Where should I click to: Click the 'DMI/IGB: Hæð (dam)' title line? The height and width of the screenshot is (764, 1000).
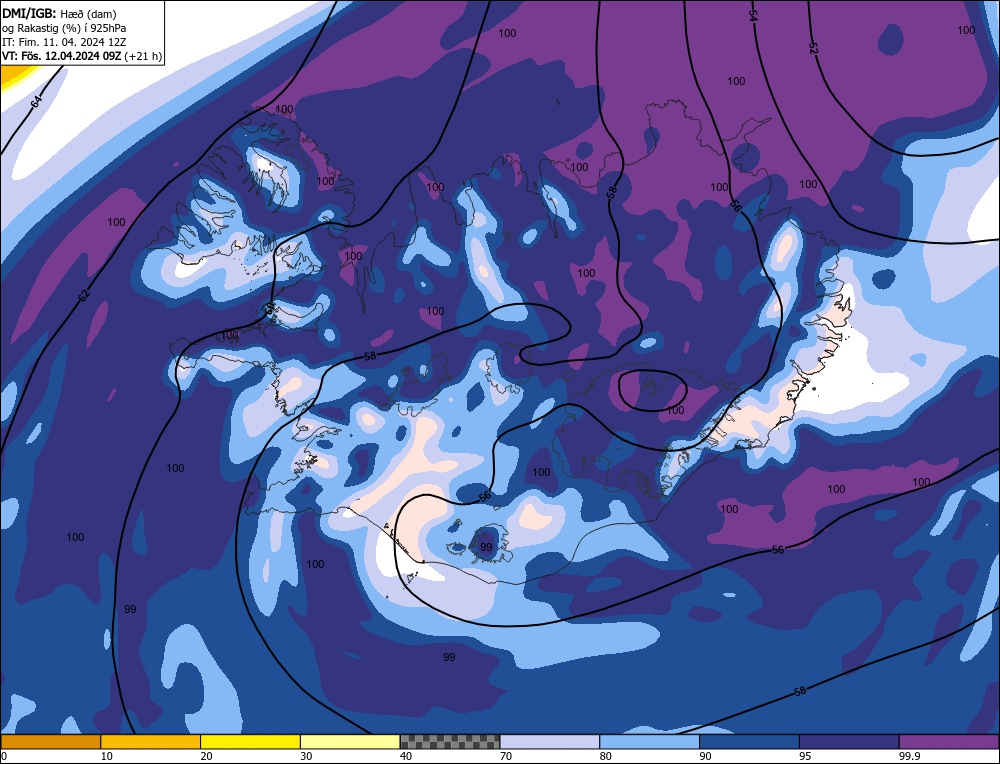59,13
